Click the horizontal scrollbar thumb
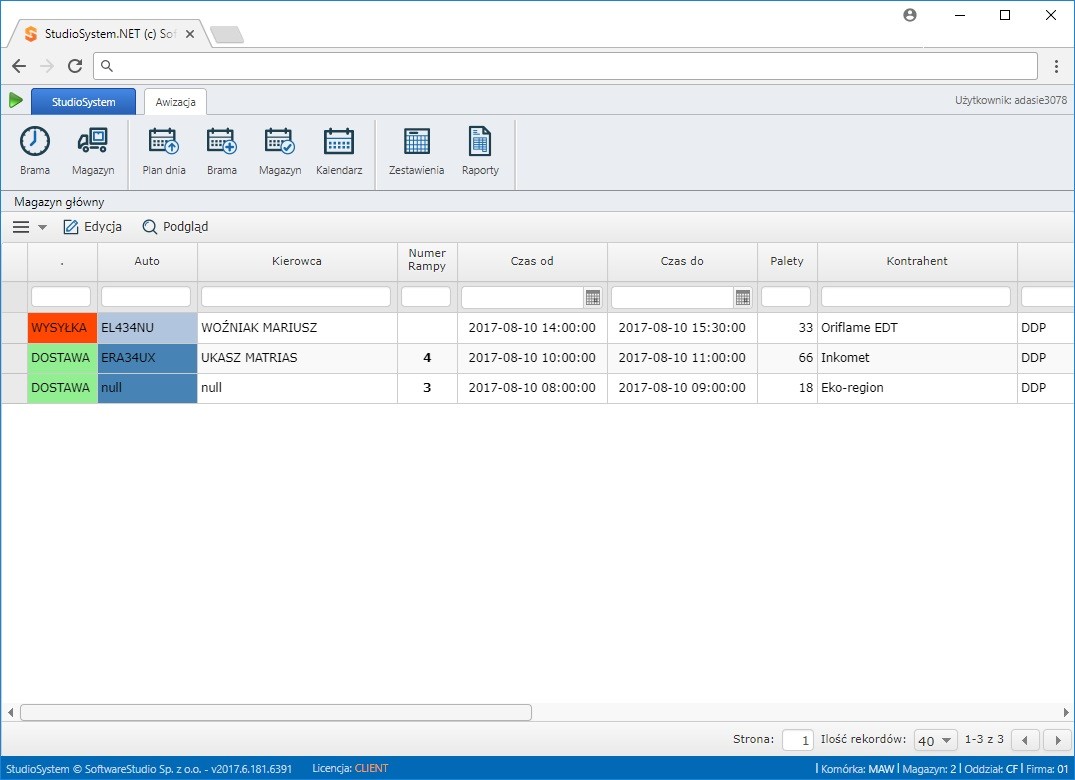The image size is (1075, 780). [276, 713]
